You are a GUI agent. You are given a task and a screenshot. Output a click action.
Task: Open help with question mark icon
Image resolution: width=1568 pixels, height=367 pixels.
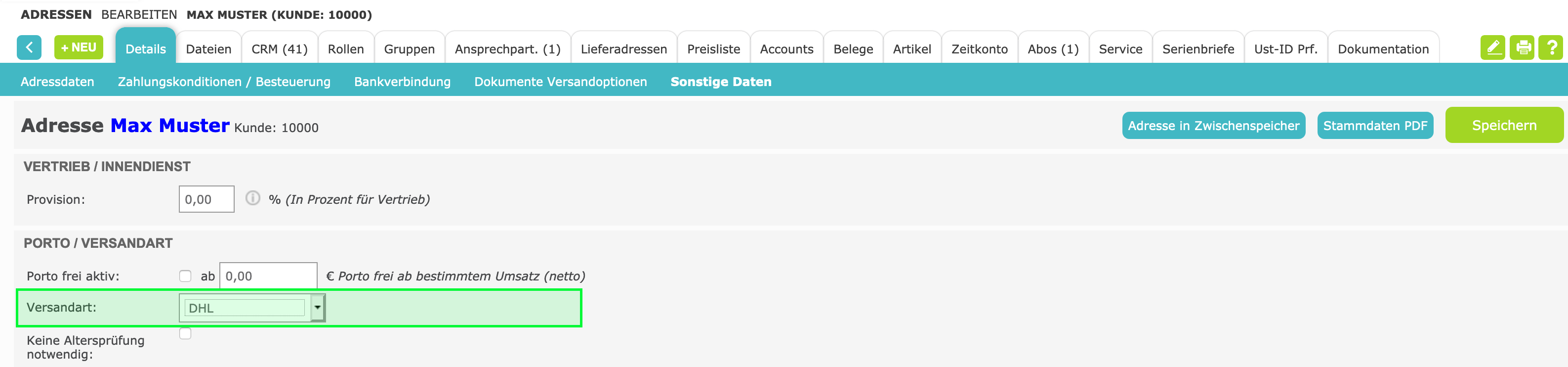[1551, 47]
